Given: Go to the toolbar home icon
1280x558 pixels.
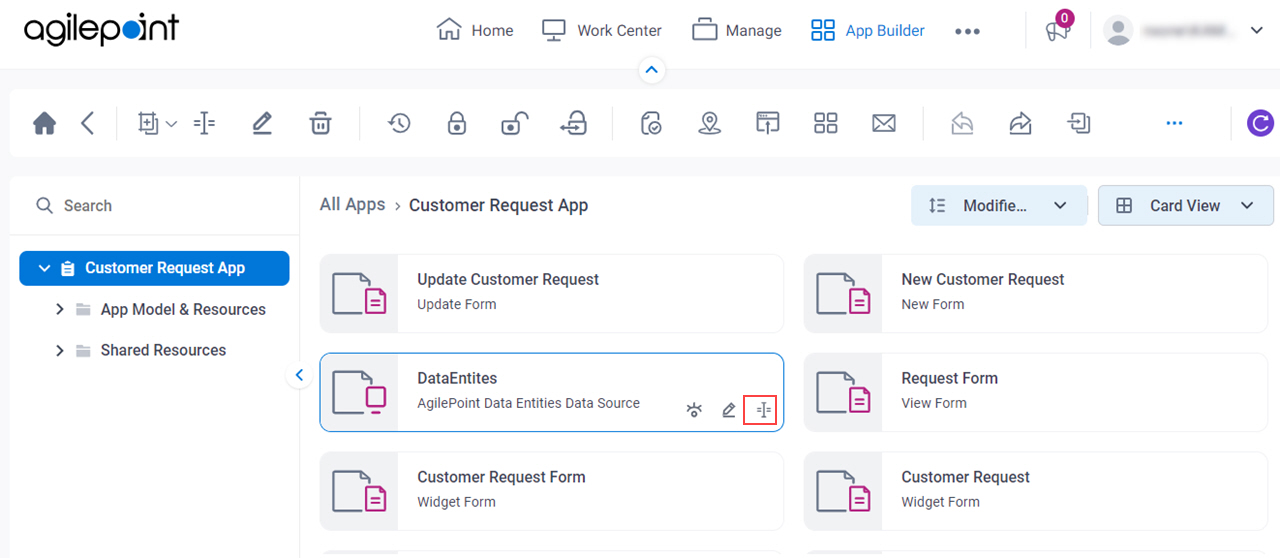Looking at the screenshot, I should [44, 123].
